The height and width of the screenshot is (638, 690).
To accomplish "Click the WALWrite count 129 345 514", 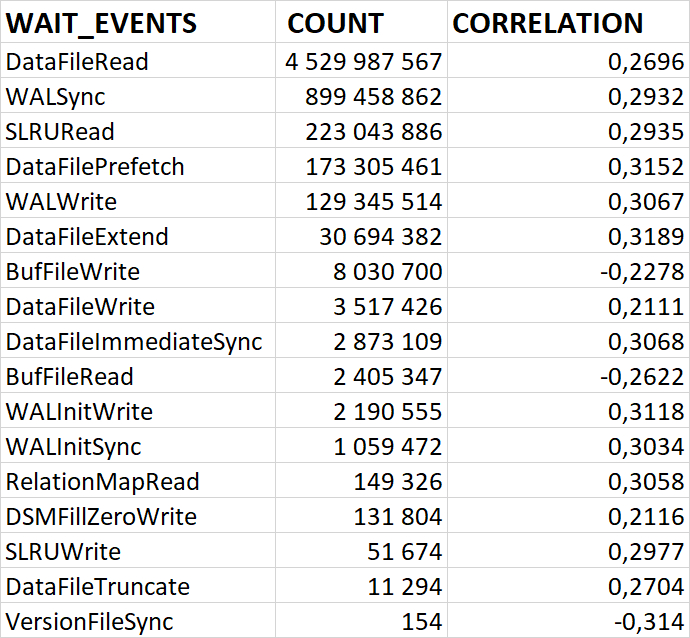I will (373, 202).
